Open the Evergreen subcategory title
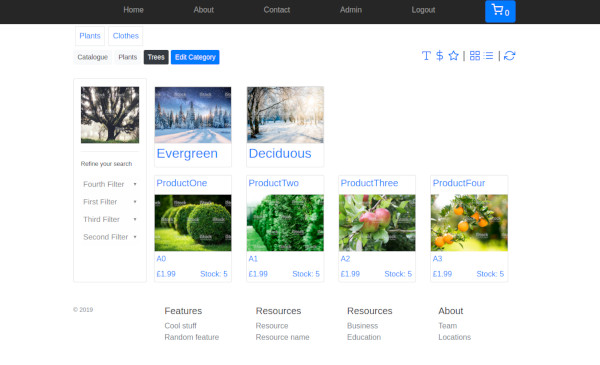This screenshot has width=600, height=365. coord(187,154)
